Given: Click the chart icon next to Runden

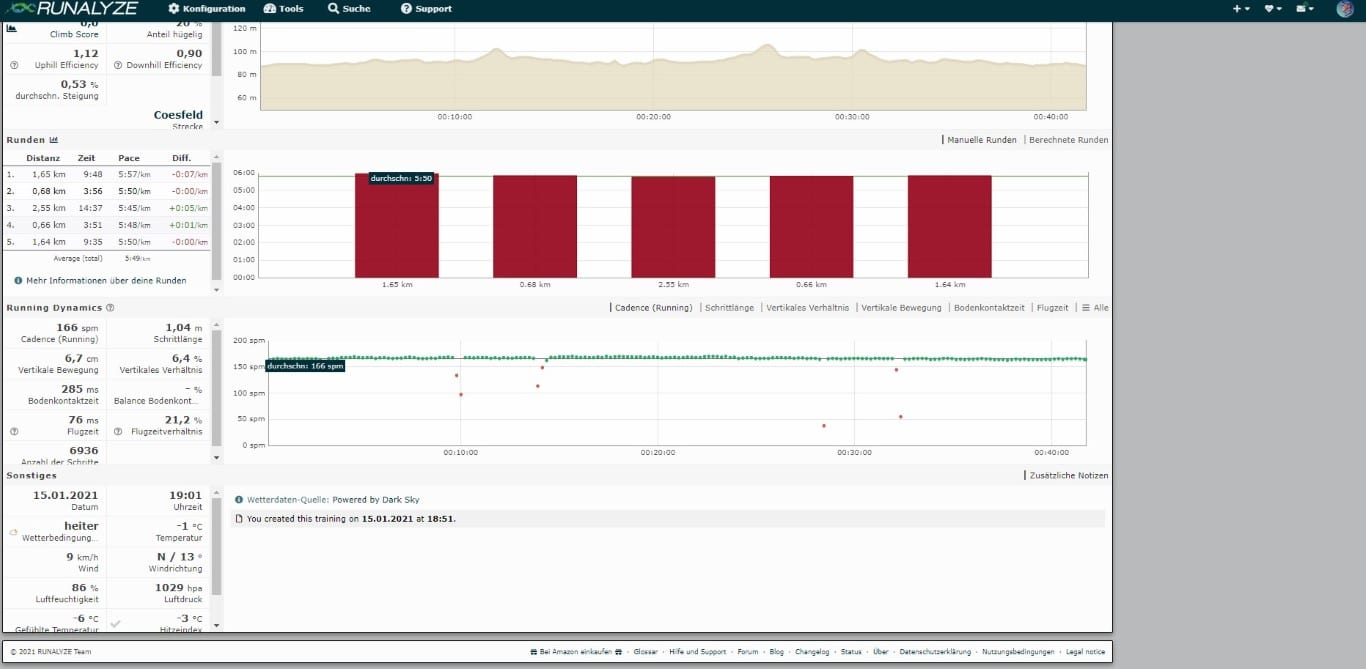Looking at the screenshot, I should tap(54, 141).
